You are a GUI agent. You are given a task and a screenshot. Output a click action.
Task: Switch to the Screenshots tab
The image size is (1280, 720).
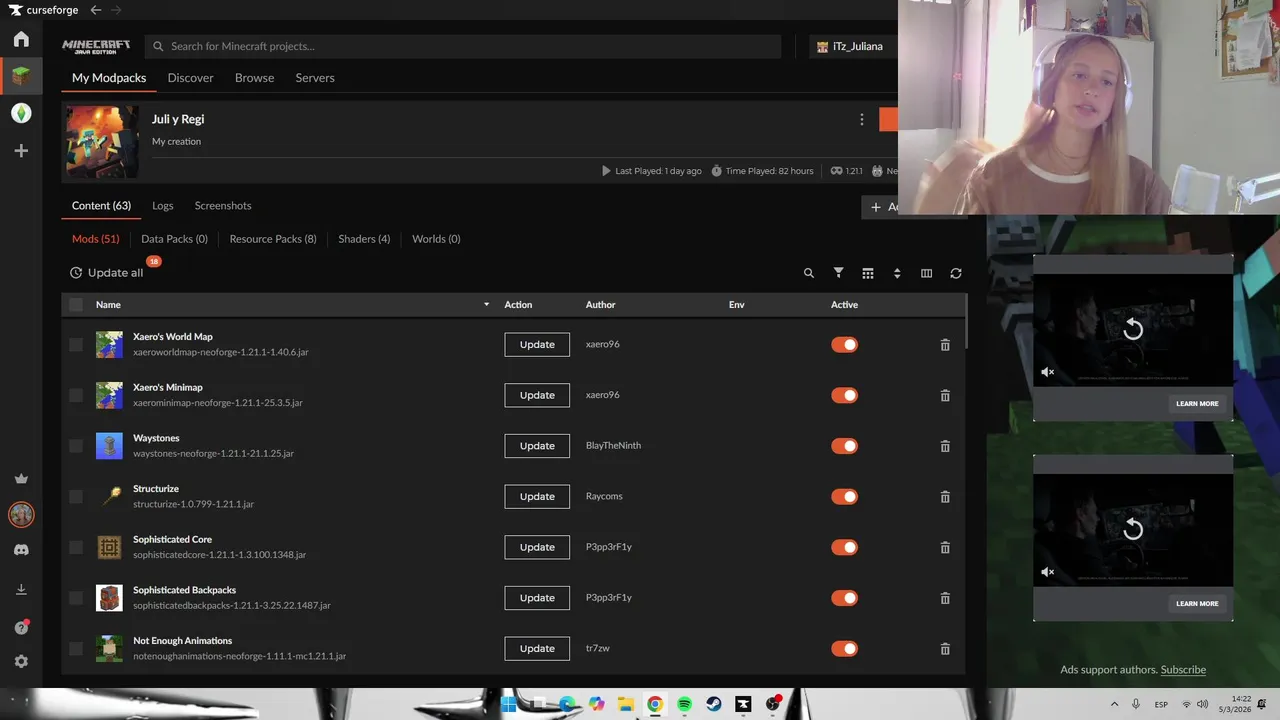[x=223, y=206]
